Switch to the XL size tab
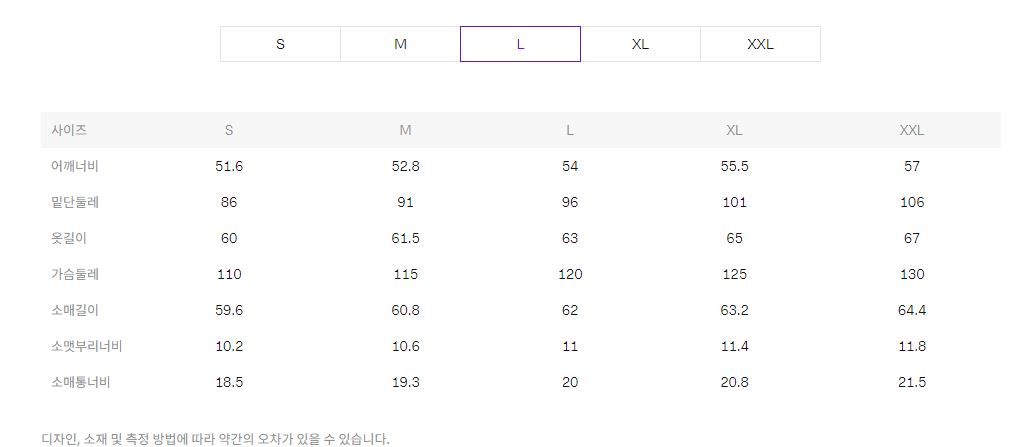 (x=640, y=44)
